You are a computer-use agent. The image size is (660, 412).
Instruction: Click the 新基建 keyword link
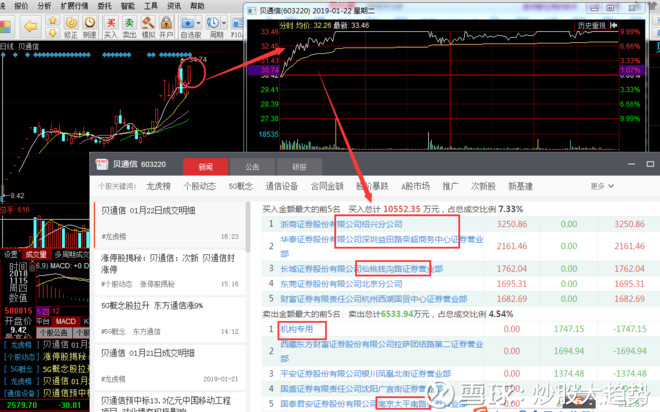click(521, 186)
